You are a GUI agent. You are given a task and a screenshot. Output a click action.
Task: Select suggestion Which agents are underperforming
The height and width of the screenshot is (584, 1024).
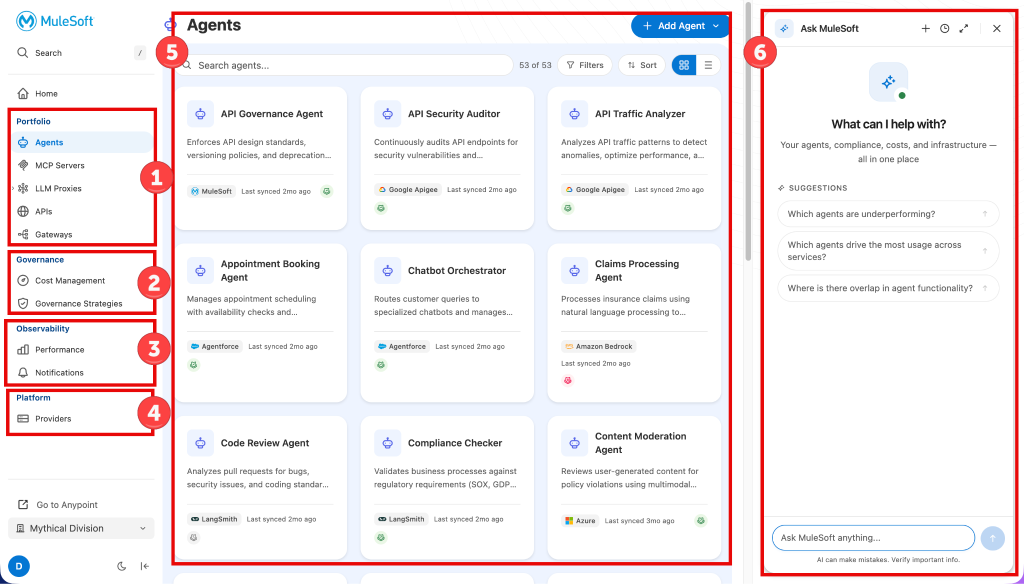point(888,214)
